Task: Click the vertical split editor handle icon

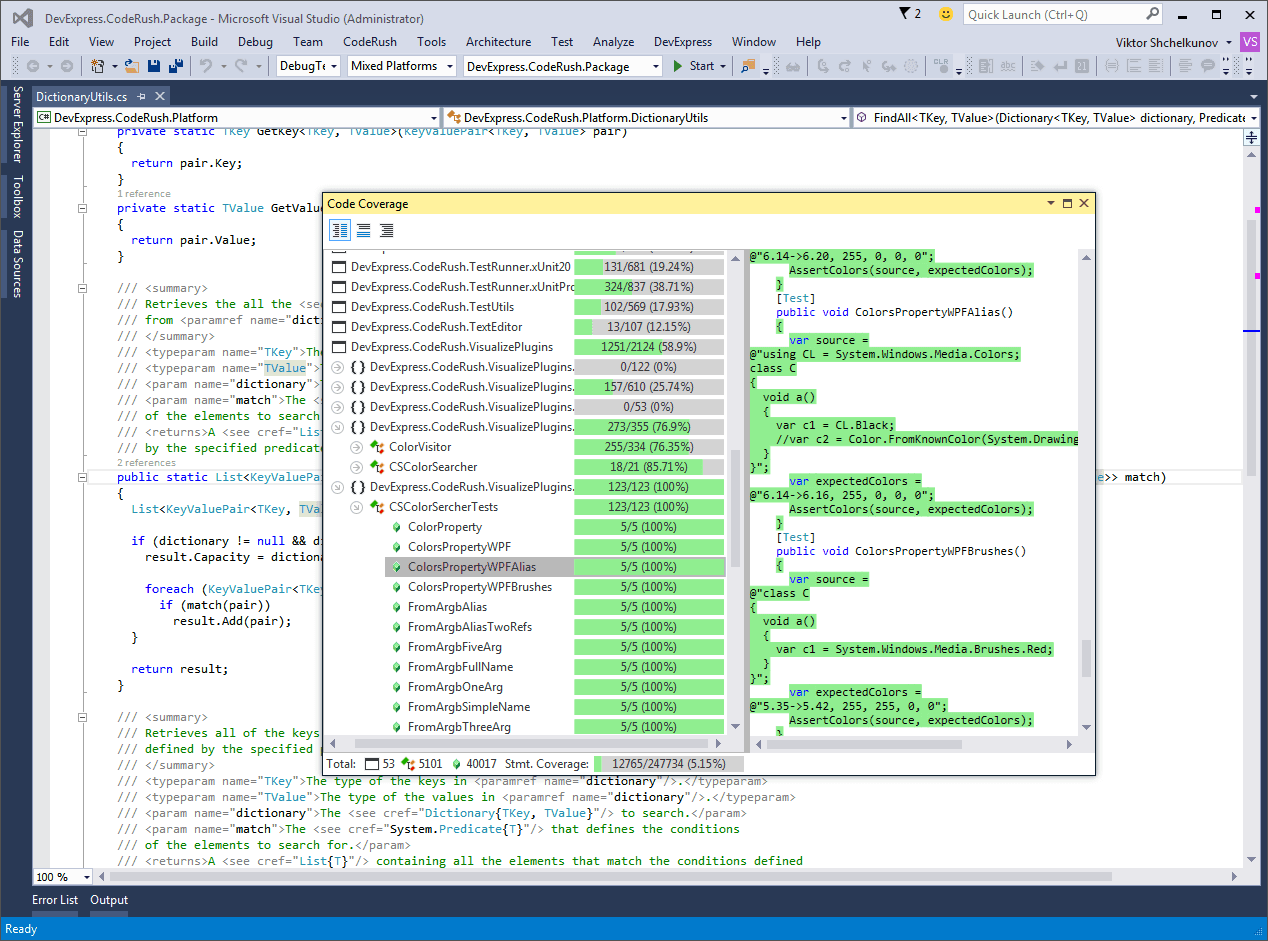Action: coord(1250,138)
